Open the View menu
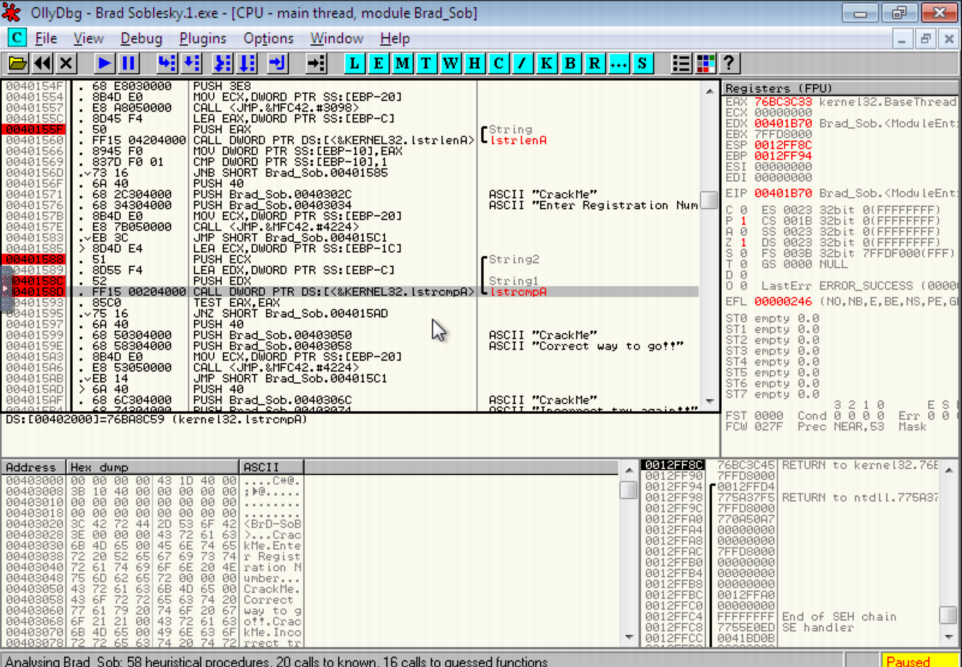The image size is (962, 667). click(x=88, y=39)
